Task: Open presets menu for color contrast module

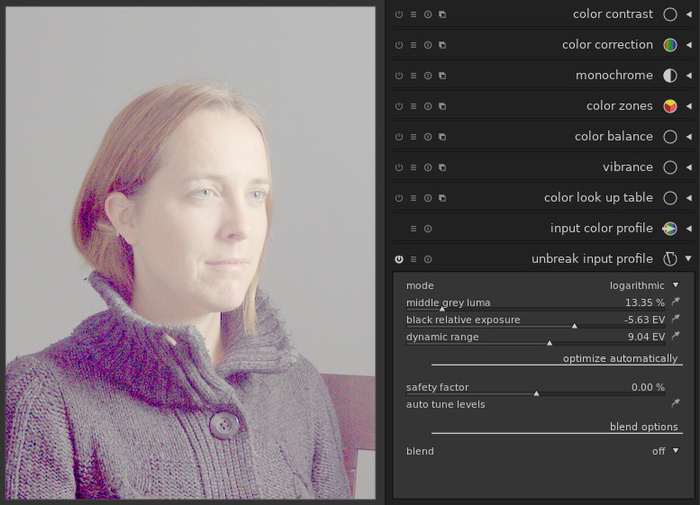Action: [413, 15]
